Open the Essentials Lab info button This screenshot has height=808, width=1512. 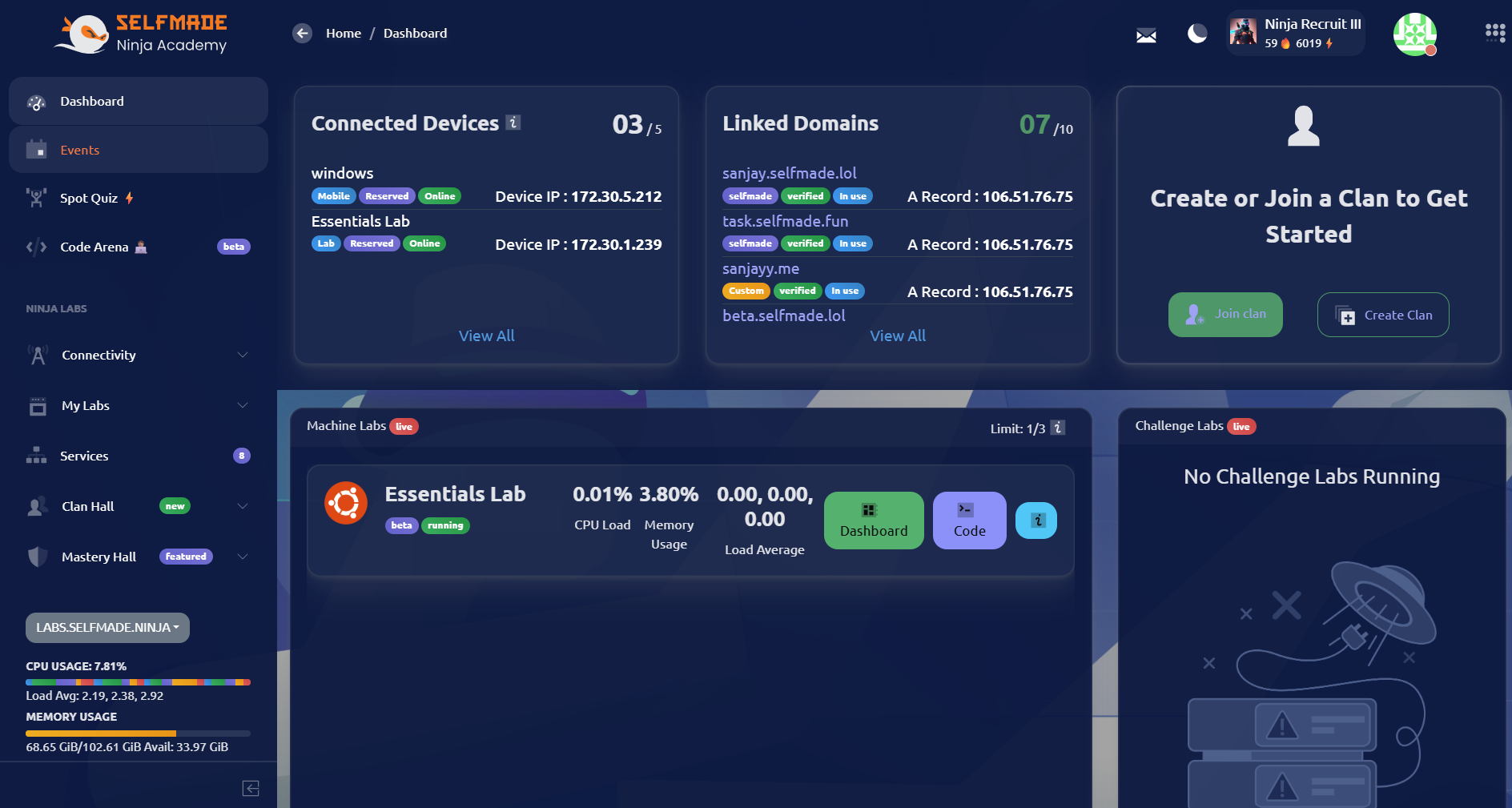tap(1035, 520)
